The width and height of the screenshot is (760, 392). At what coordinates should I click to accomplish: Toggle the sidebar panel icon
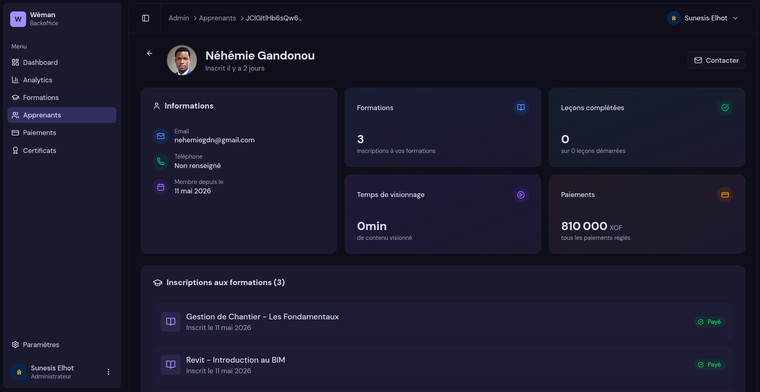pyautogui.click(x=145, y=18)
